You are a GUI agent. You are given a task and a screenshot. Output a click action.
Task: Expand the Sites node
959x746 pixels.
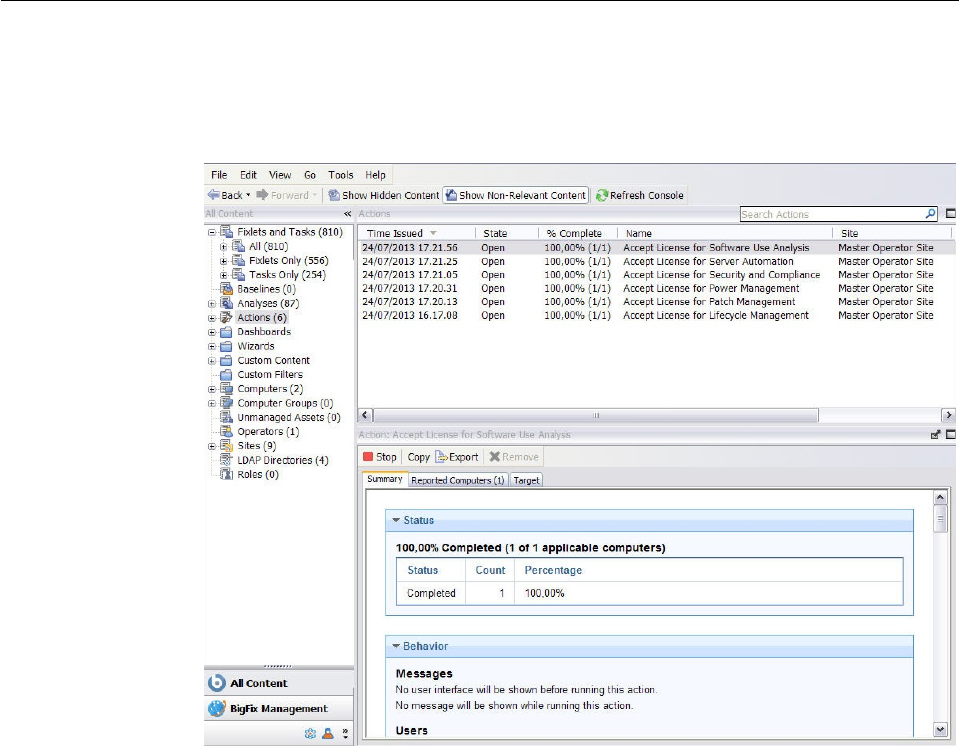point(212,446)
